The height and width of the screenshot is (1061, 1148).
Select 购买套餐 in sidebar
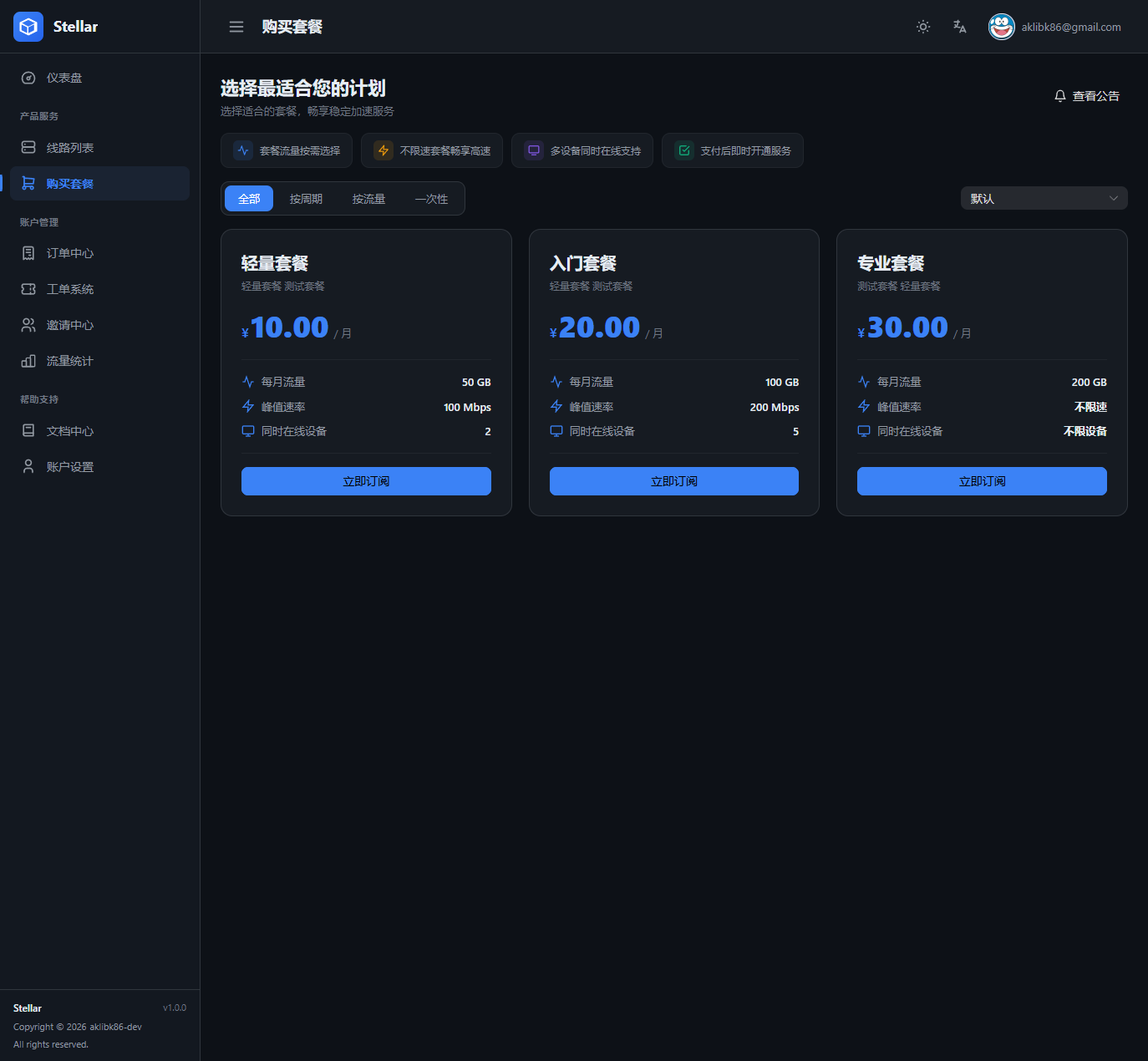pos(100,184)
